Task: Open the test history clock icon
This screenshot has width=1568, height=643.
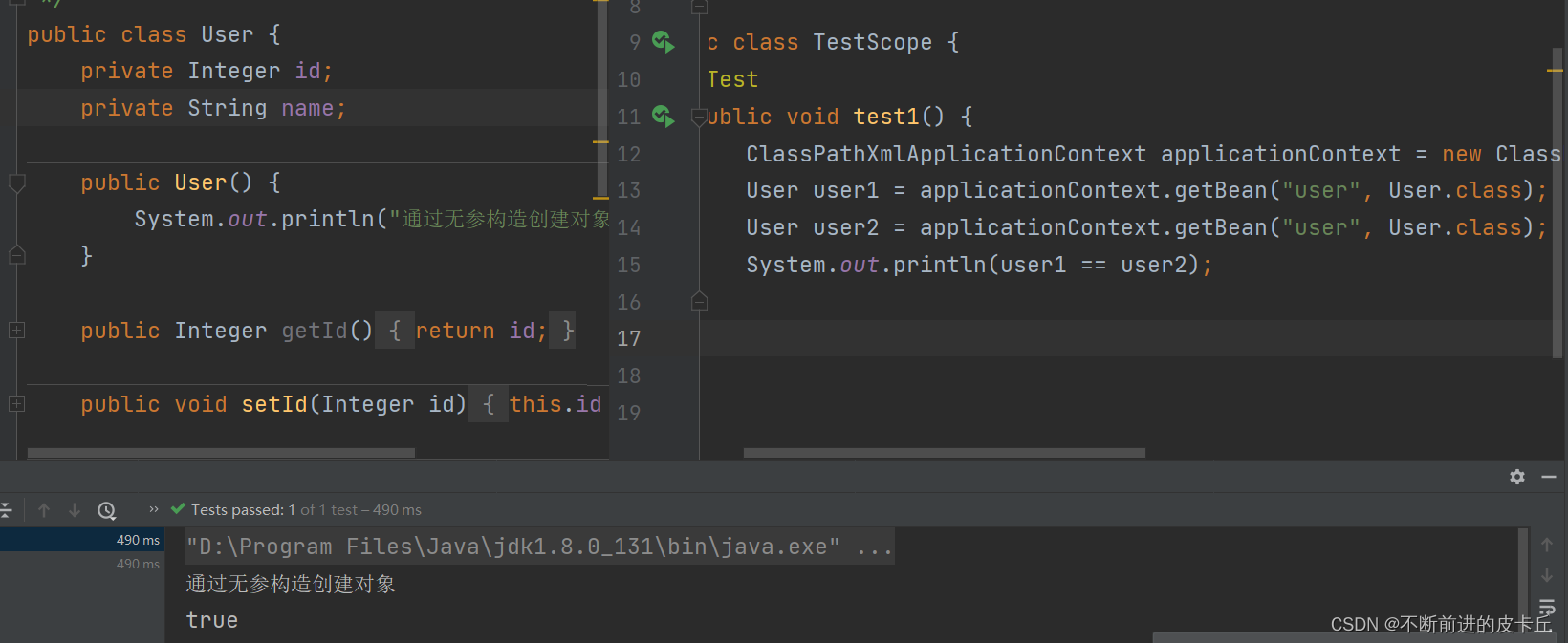Action: click(x=106, y=510)
